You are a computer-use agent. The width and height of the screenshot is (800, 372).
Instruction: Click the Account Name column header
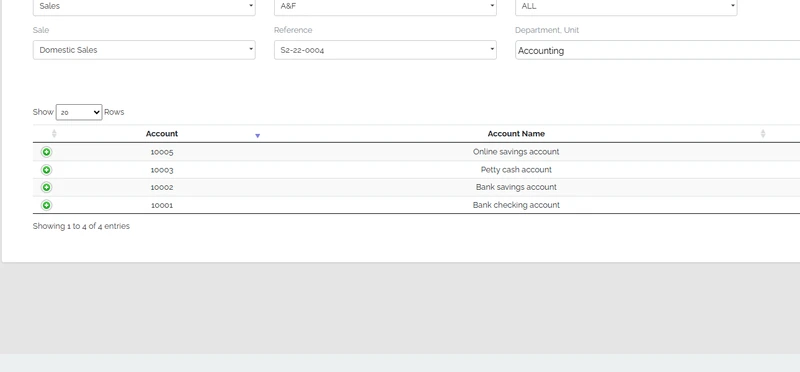click(x=516, y=134)
